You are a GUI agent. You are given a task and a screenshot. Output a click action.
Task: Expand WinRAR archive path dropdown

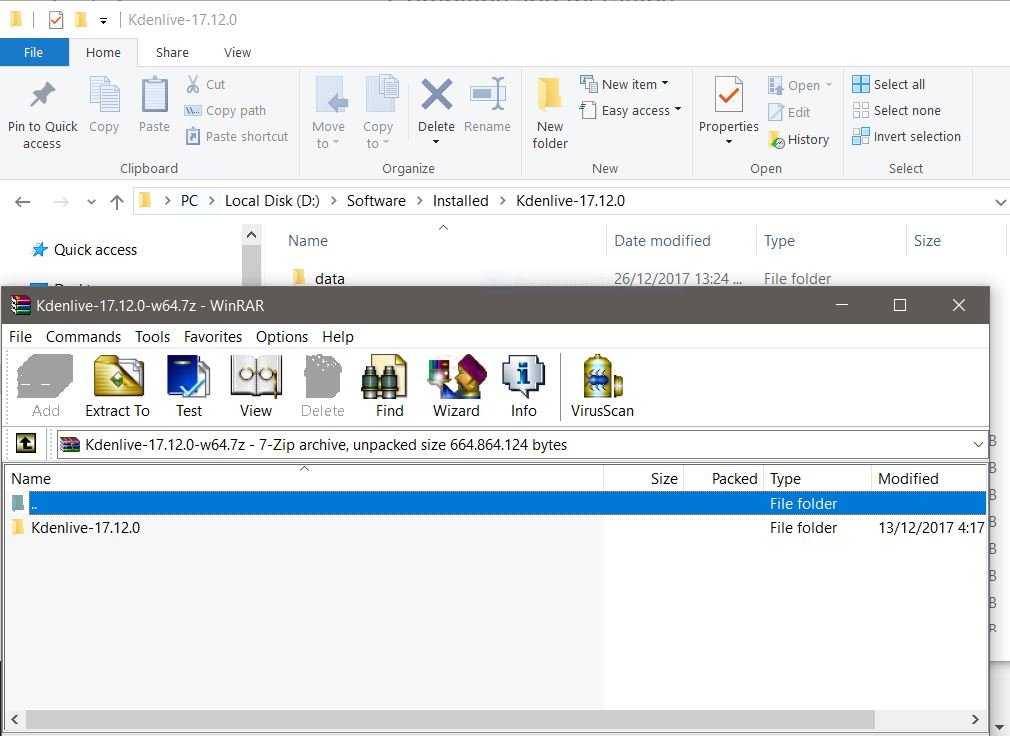[978, 444]
